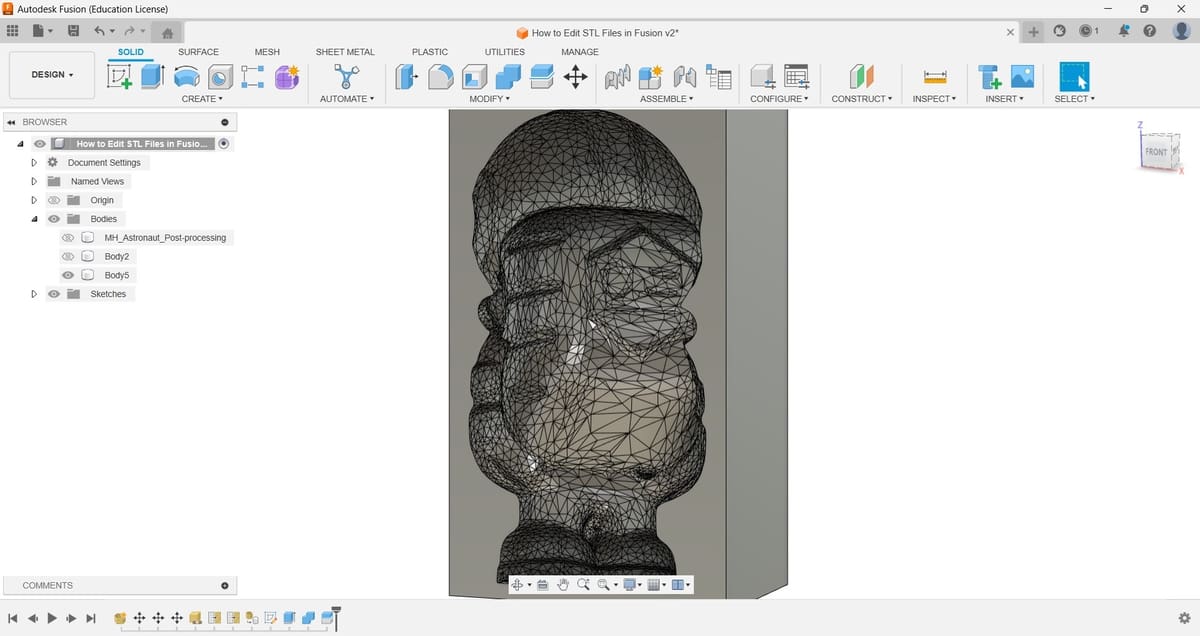Toggle visibility of Body2
The height and width of the screenshot is (636, 1200).
[68, 257]
